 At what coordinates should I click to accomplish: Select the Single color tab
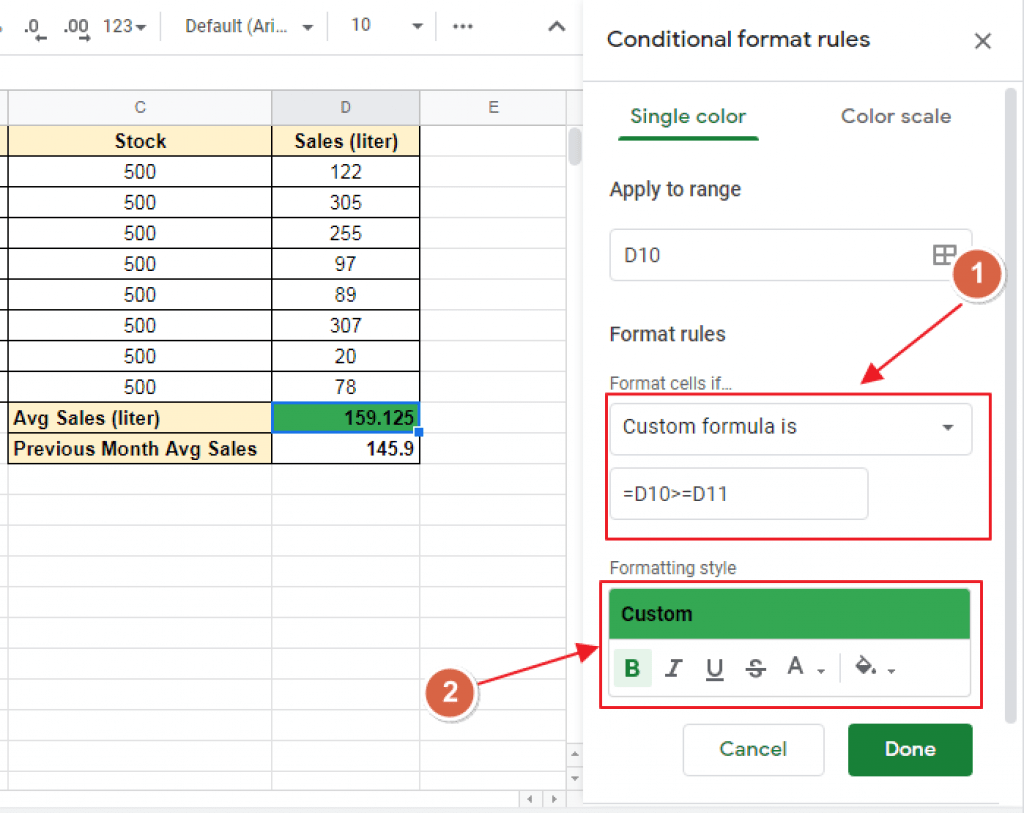[688, 117]
